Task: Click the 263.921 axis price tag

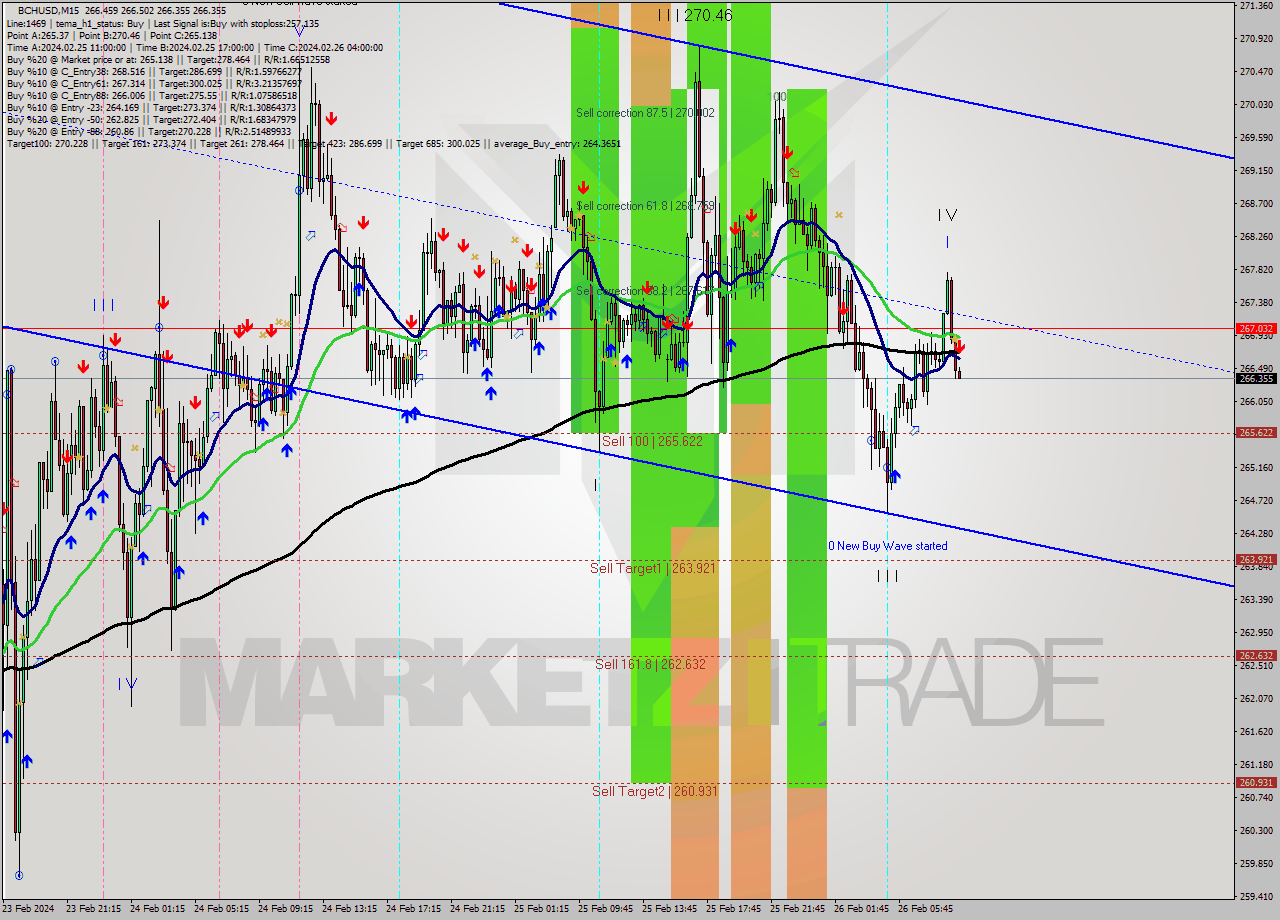Action: (1256, 560)
